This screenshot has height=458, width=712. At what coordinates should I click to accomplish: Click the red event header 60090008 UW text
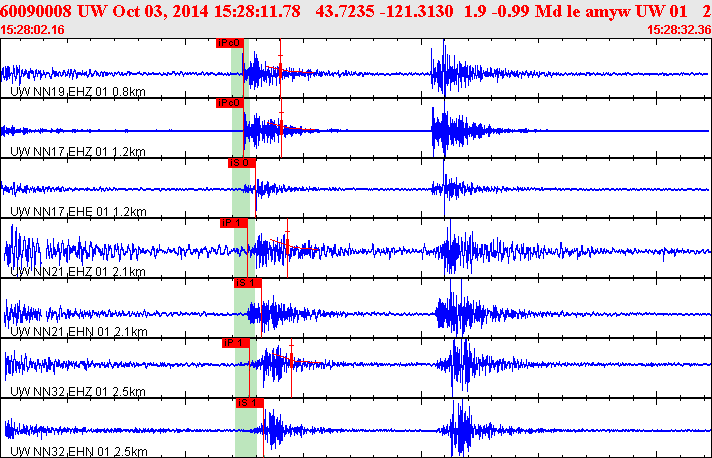54,11
